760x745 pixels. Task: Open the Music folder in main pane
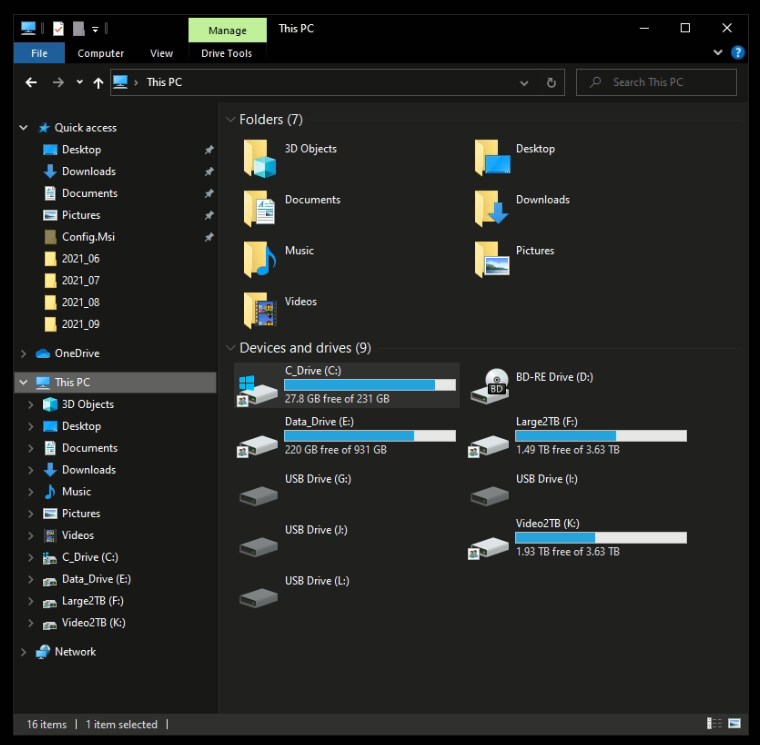coord(259,259)
